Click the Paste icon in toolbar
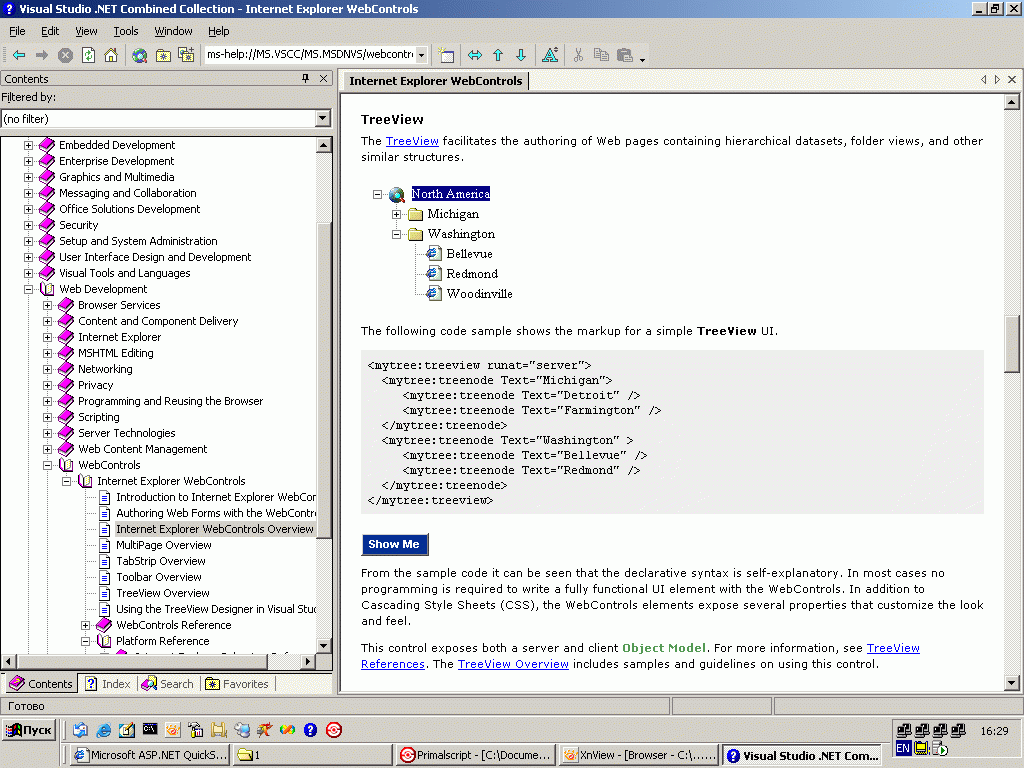Image resolution: width=1024 pixels, height=768 pixels. point(625,56)
